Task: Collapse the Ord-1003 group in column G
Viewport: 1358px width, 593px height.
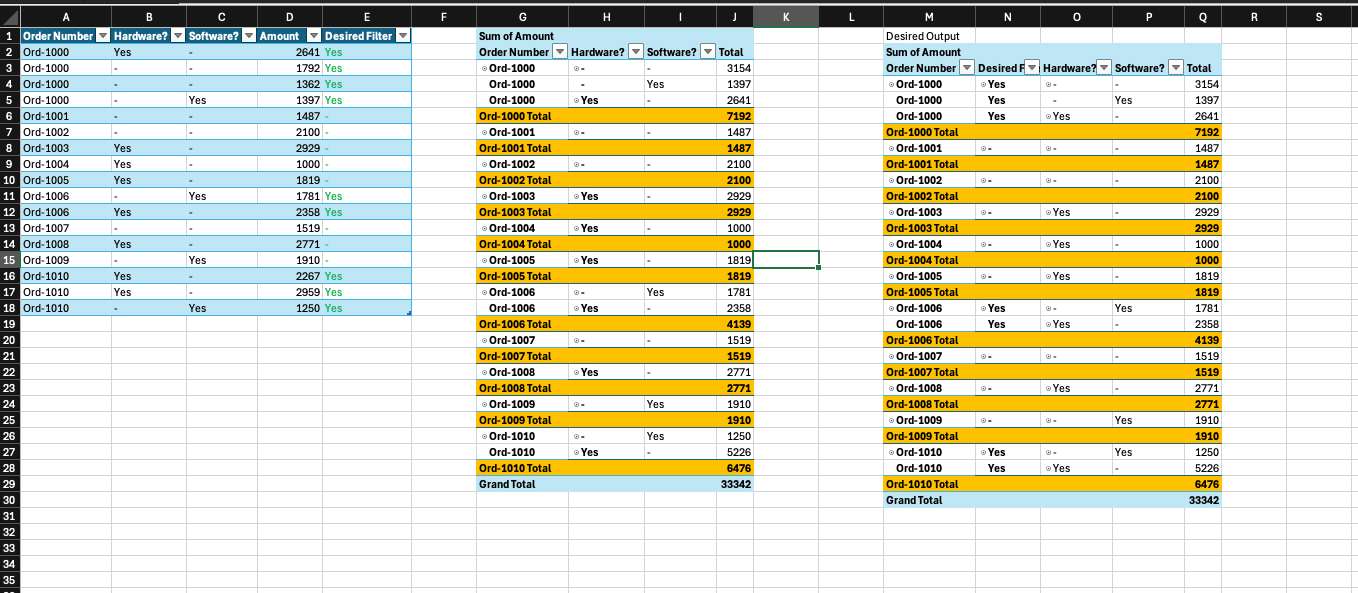Action: (x=484, y=196)
